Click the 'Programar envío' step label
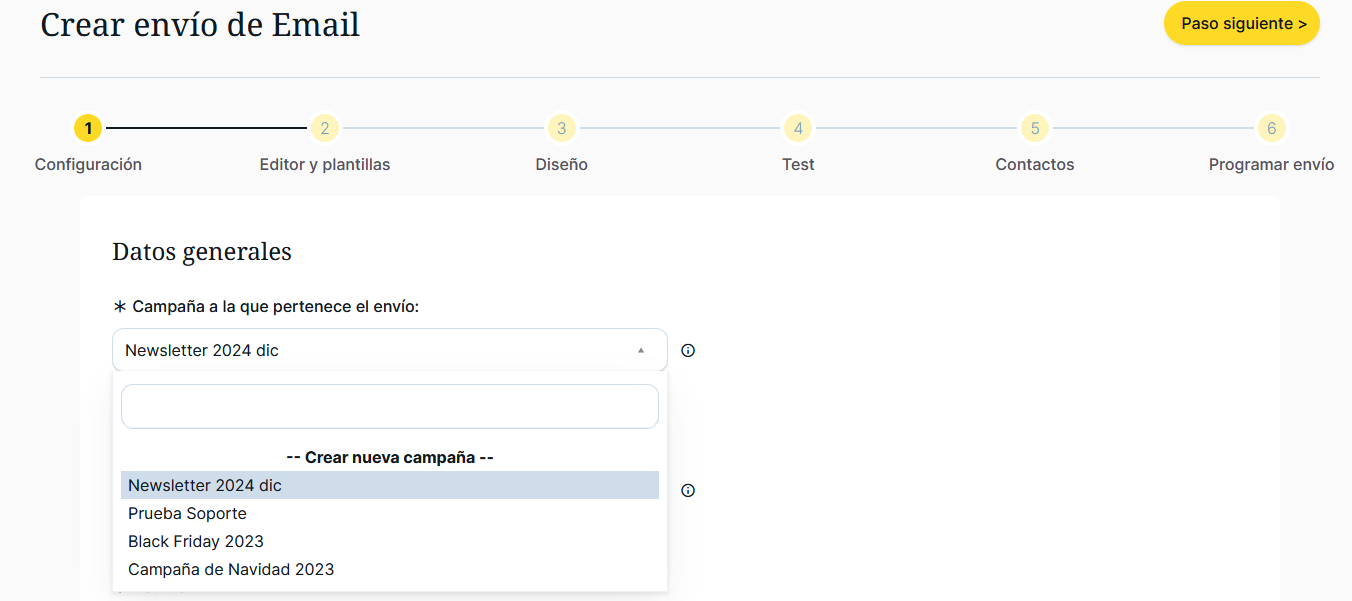The height and width of the screenshot is (601, 1352). click(1271, 165)
